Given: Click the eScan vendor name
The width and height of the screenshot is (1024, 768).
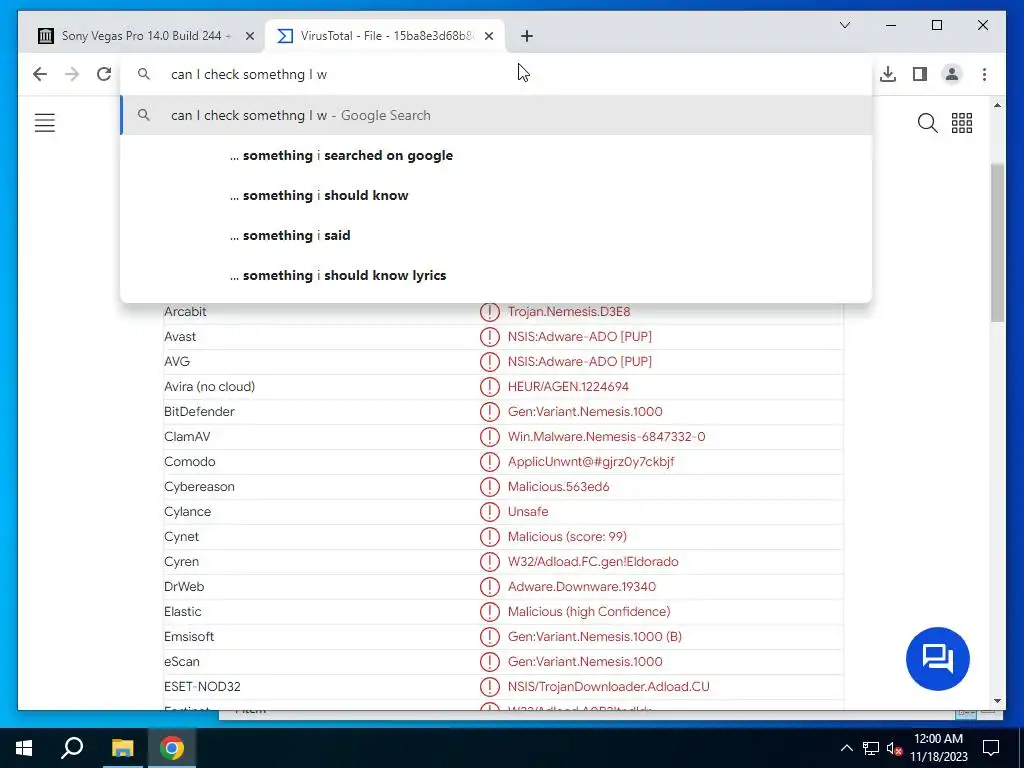Looking at the screenshot, I should click(x=182, y=662).
